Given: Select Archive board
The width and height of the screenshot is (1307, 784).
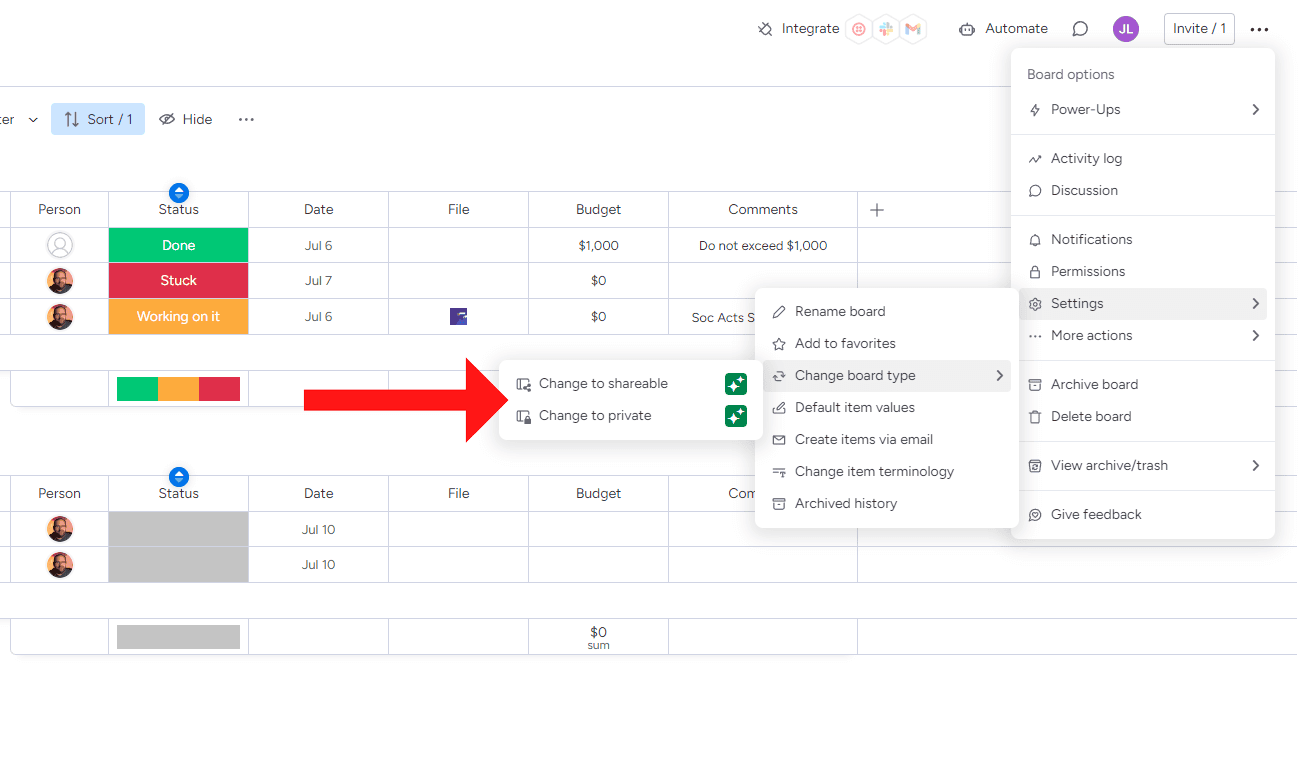Looking at the screenshot, I should pyautogui.click(x=1143, y=385).
